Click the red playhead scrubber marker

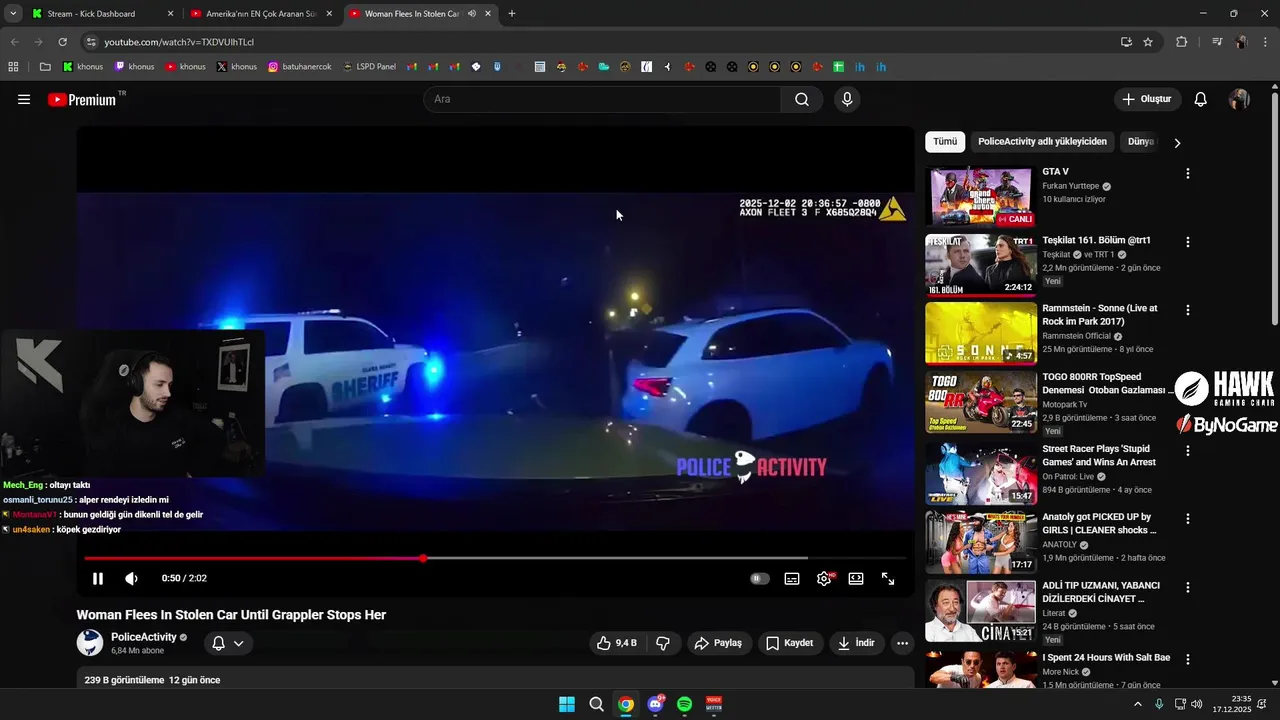423,558
